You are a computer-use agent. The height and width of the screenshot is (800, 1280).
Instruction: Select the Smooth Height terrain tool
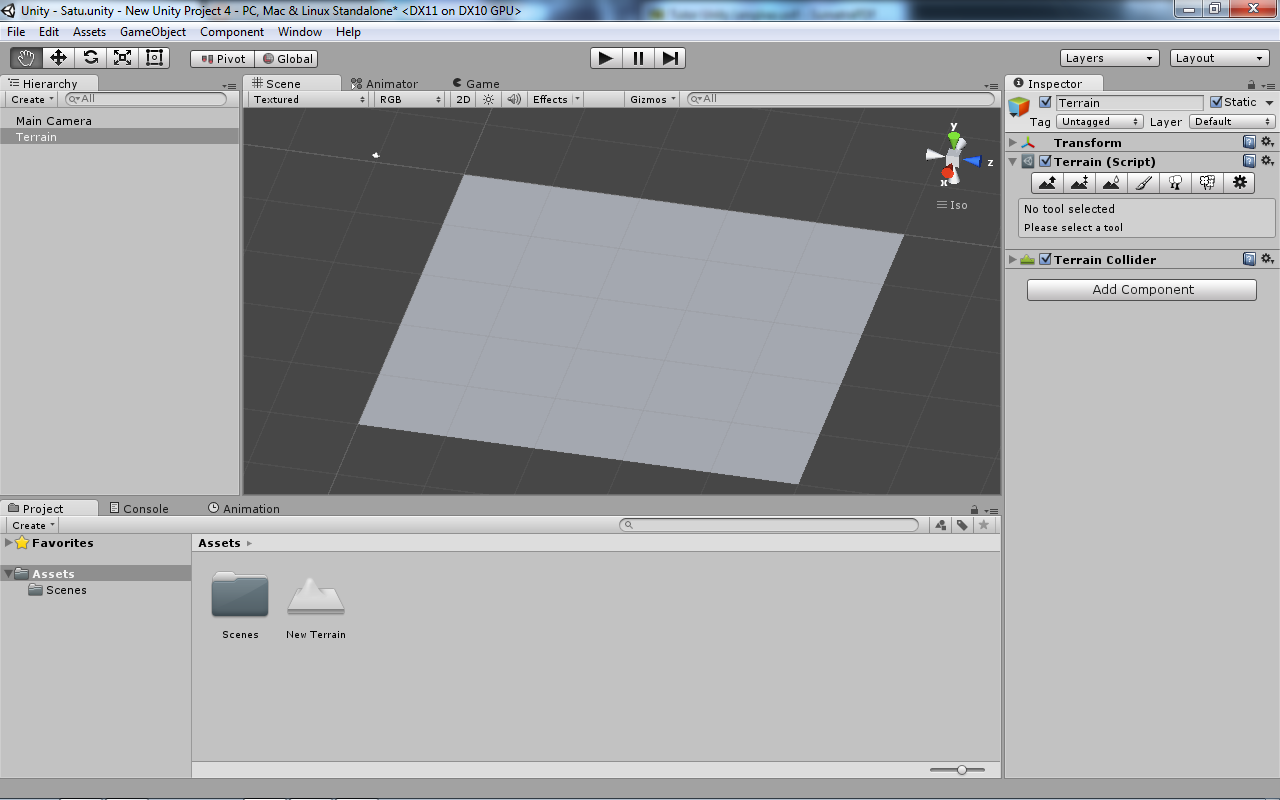pyautogui.click(x=1111, y=183)
